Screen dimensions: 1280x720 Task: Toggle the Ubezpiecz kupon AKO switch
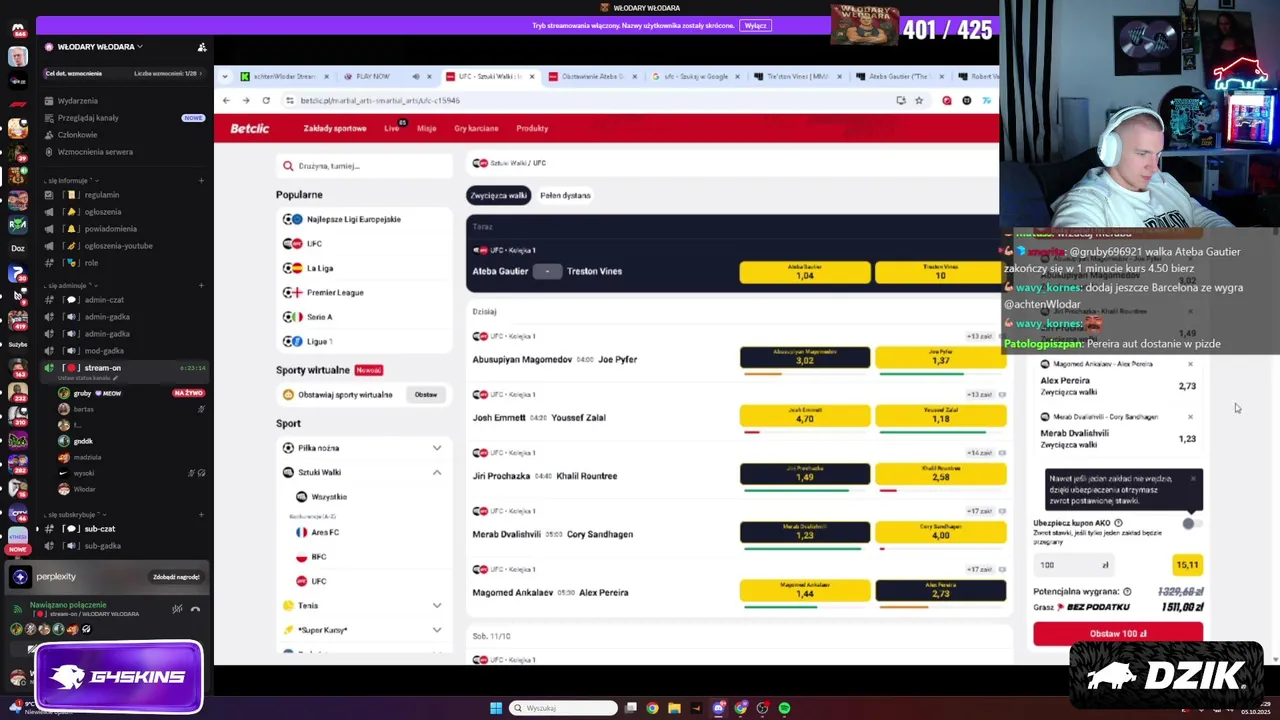pos(1191,523)
